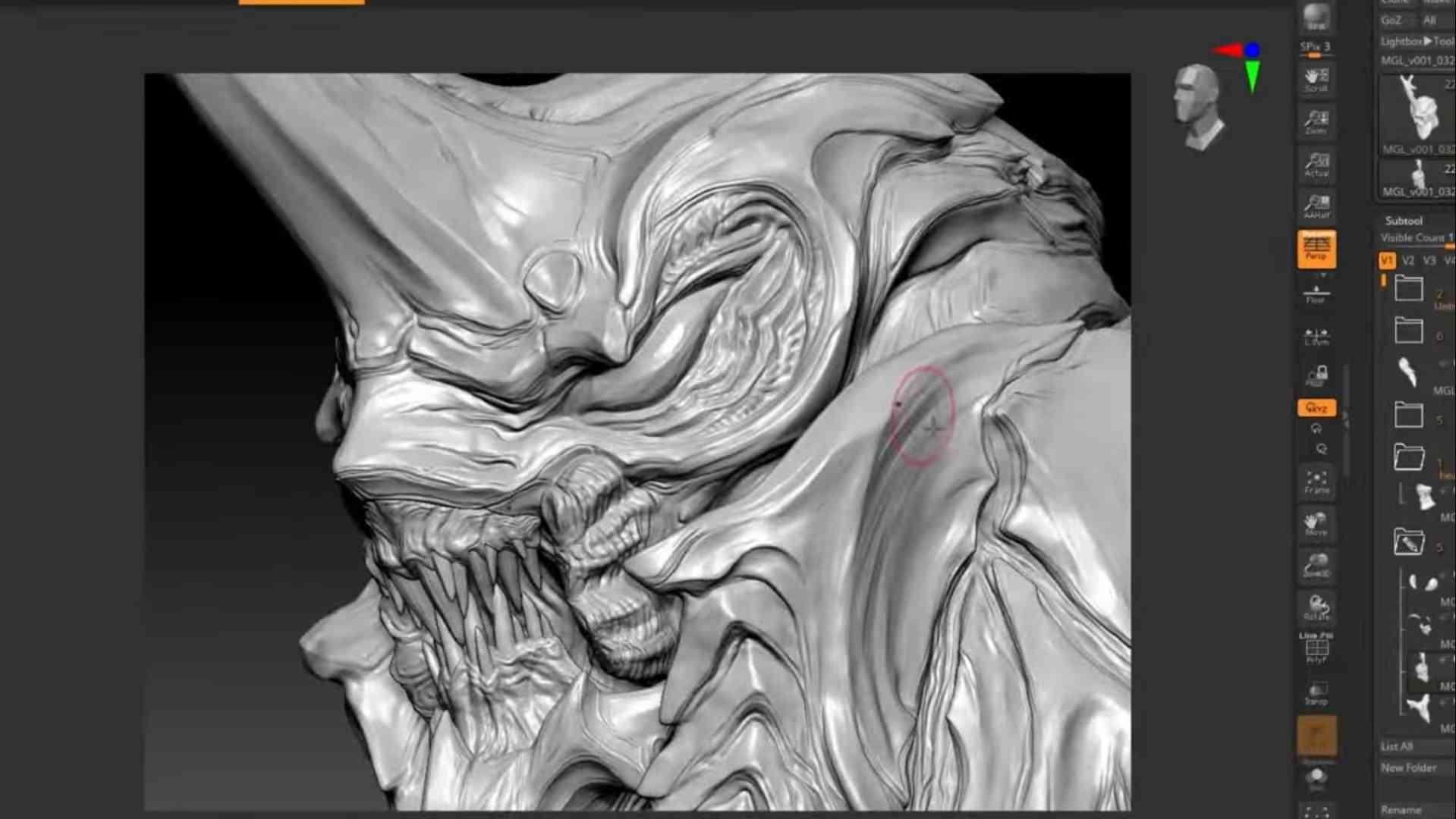
Task: Switch to the V2 visibility set
Action: click(1408, 261)
